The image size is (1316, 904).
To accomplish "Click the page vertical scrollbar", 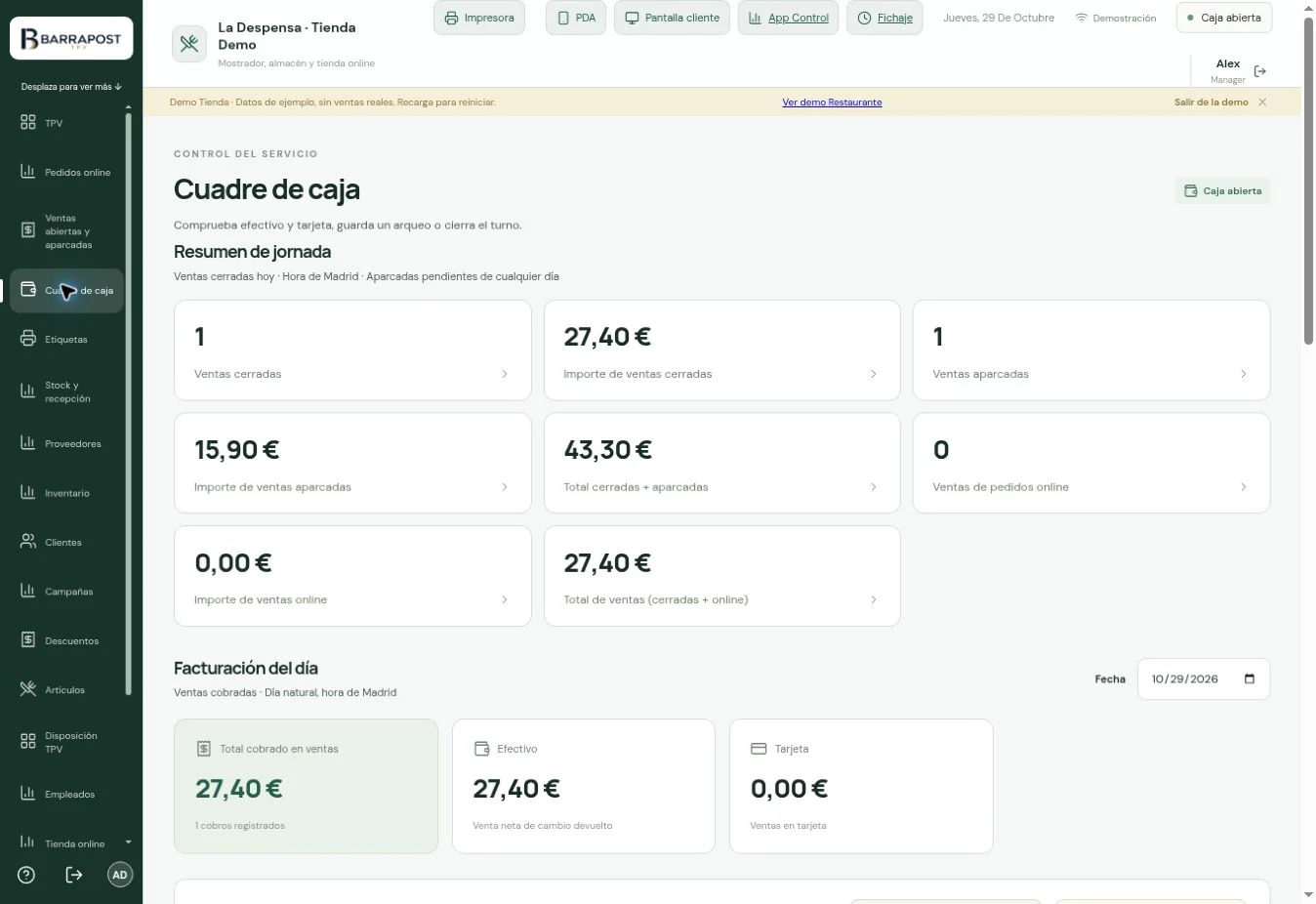I will (x=1309, y=181).
